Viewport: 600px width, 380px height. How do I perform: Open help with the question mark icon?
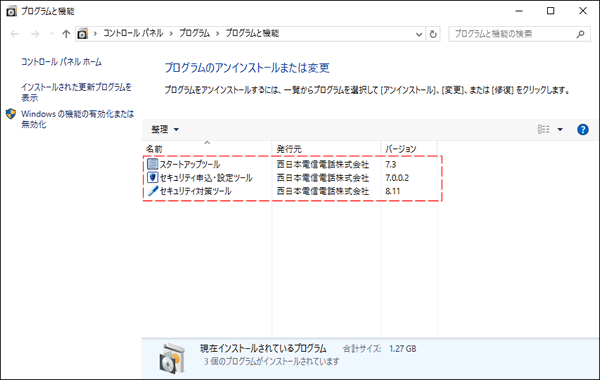tap(582, 129)
